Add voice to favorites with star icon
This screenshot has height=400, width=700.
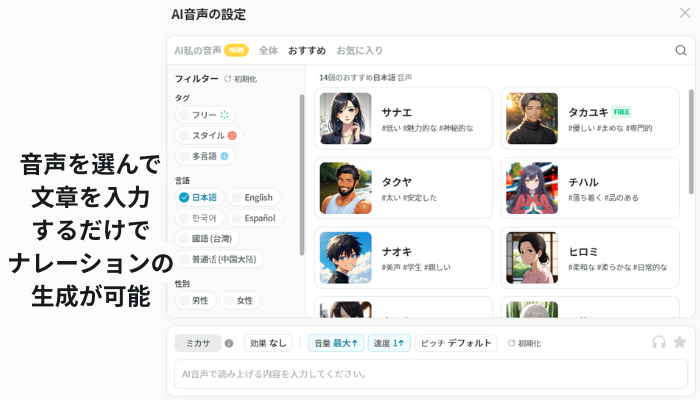[x=679, y=342]
